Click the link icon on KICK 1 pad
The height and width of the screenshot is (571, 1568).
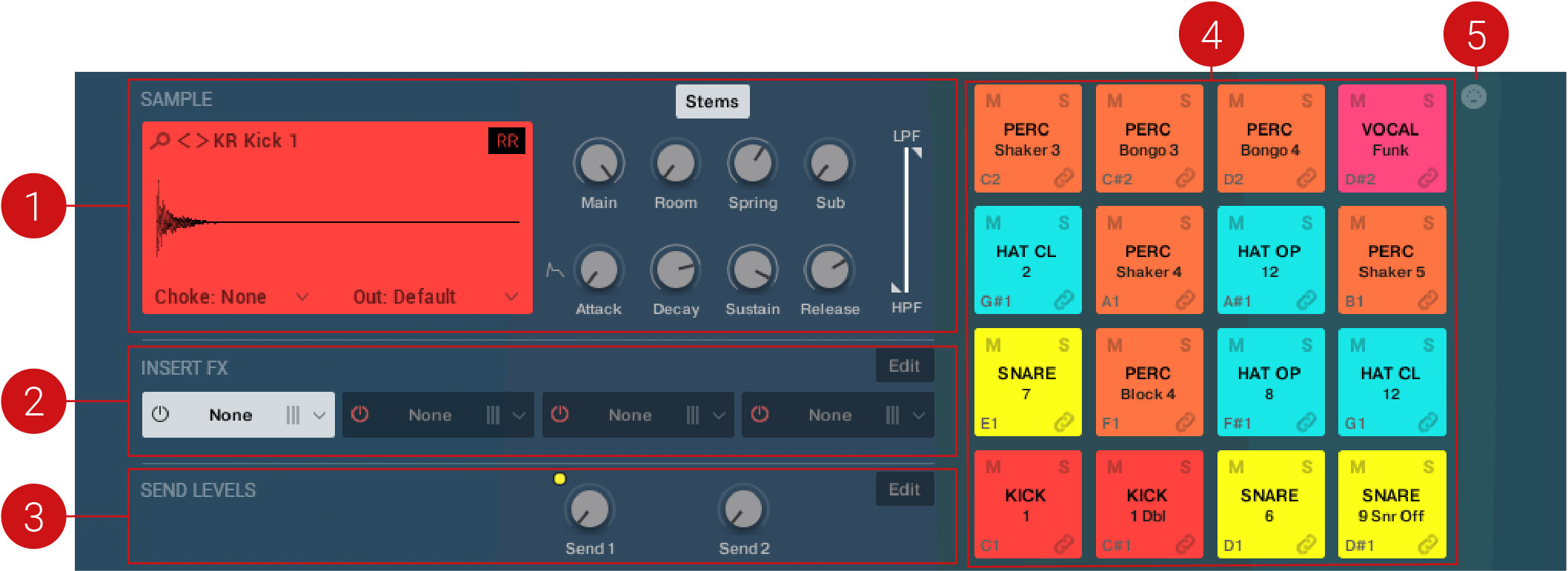[x=1063, y=545]
